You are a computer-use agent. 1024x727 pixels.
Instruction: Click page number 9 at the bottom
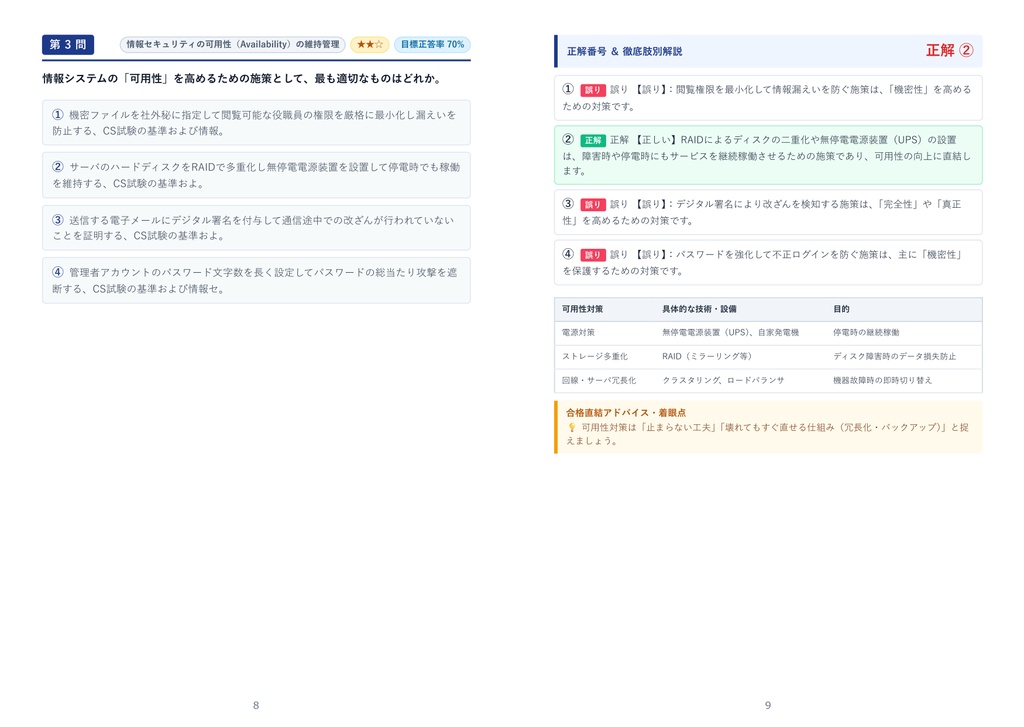click(768, 705)
